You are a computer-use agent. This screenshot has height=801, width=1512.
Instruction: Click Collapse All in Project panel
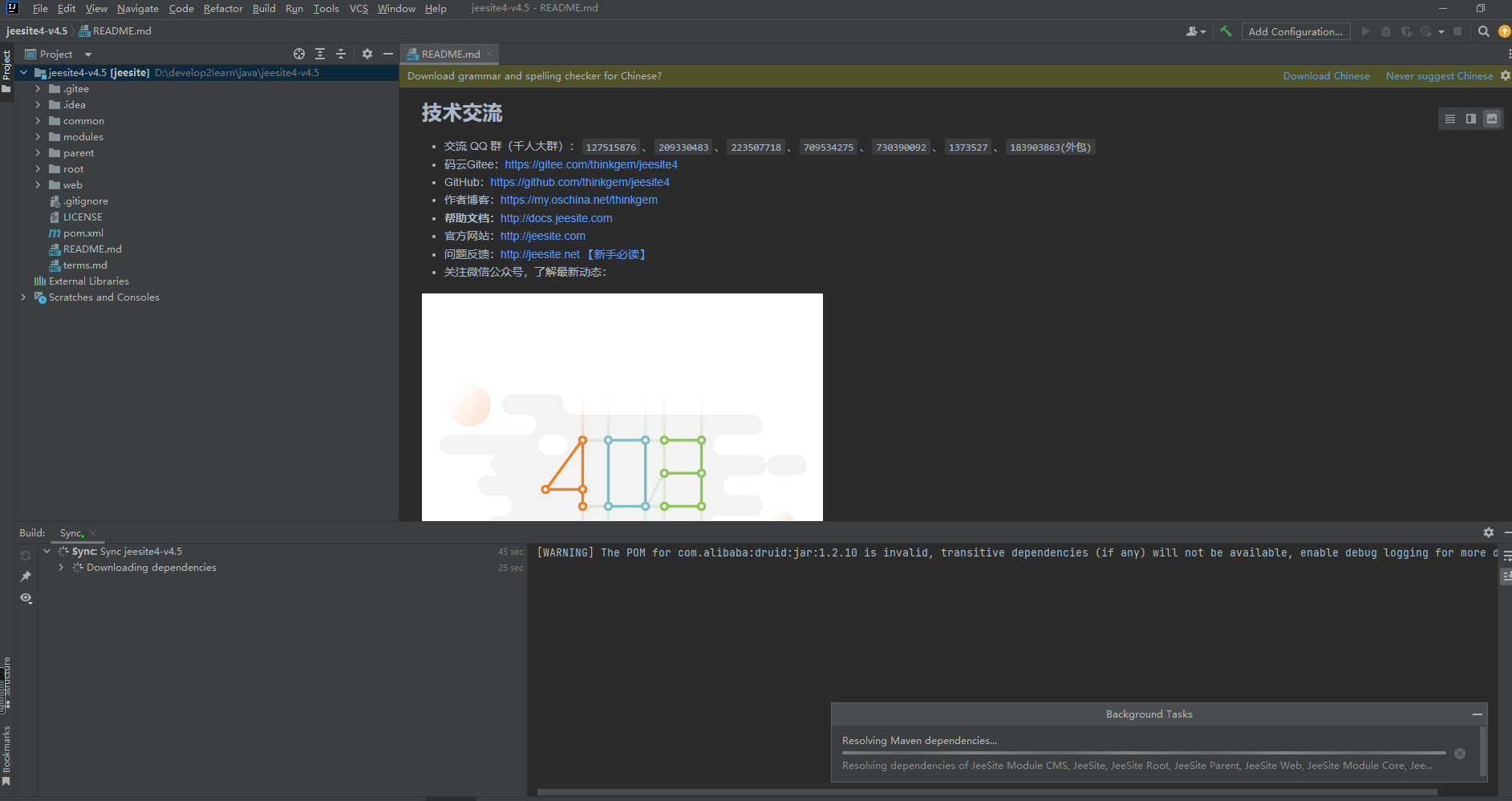[341, 54]
